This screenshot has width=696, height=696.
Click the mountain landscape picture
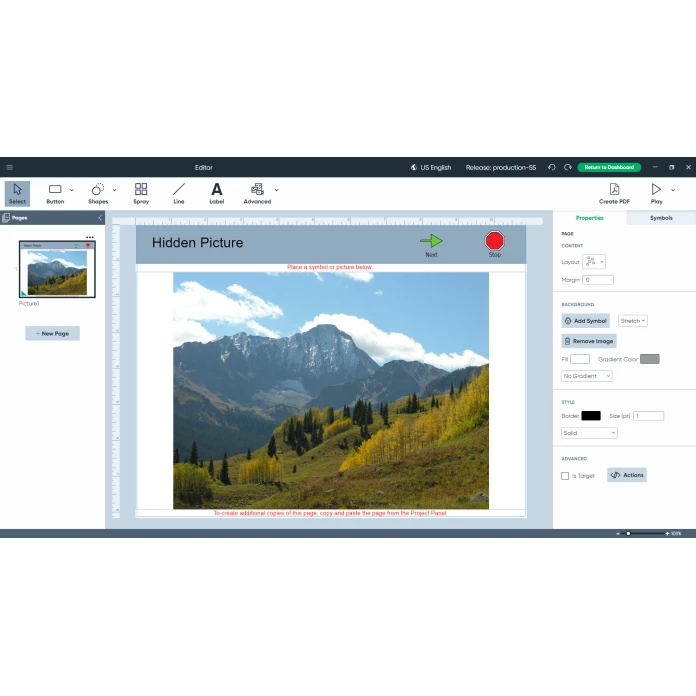click(x=331, y=391)
